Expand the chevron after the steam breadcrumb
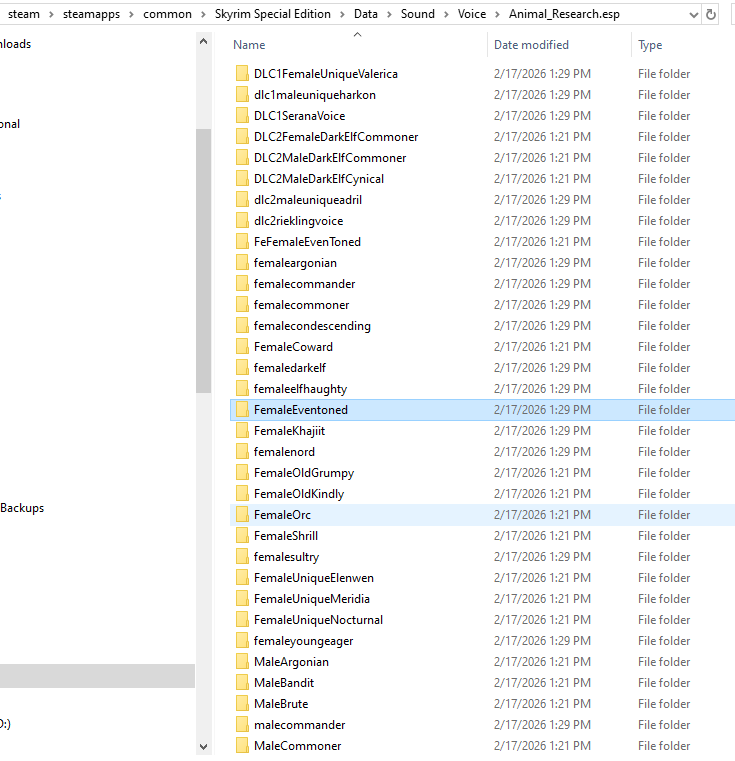This screenshot has height=761, width=735. (x=51, y=15)
